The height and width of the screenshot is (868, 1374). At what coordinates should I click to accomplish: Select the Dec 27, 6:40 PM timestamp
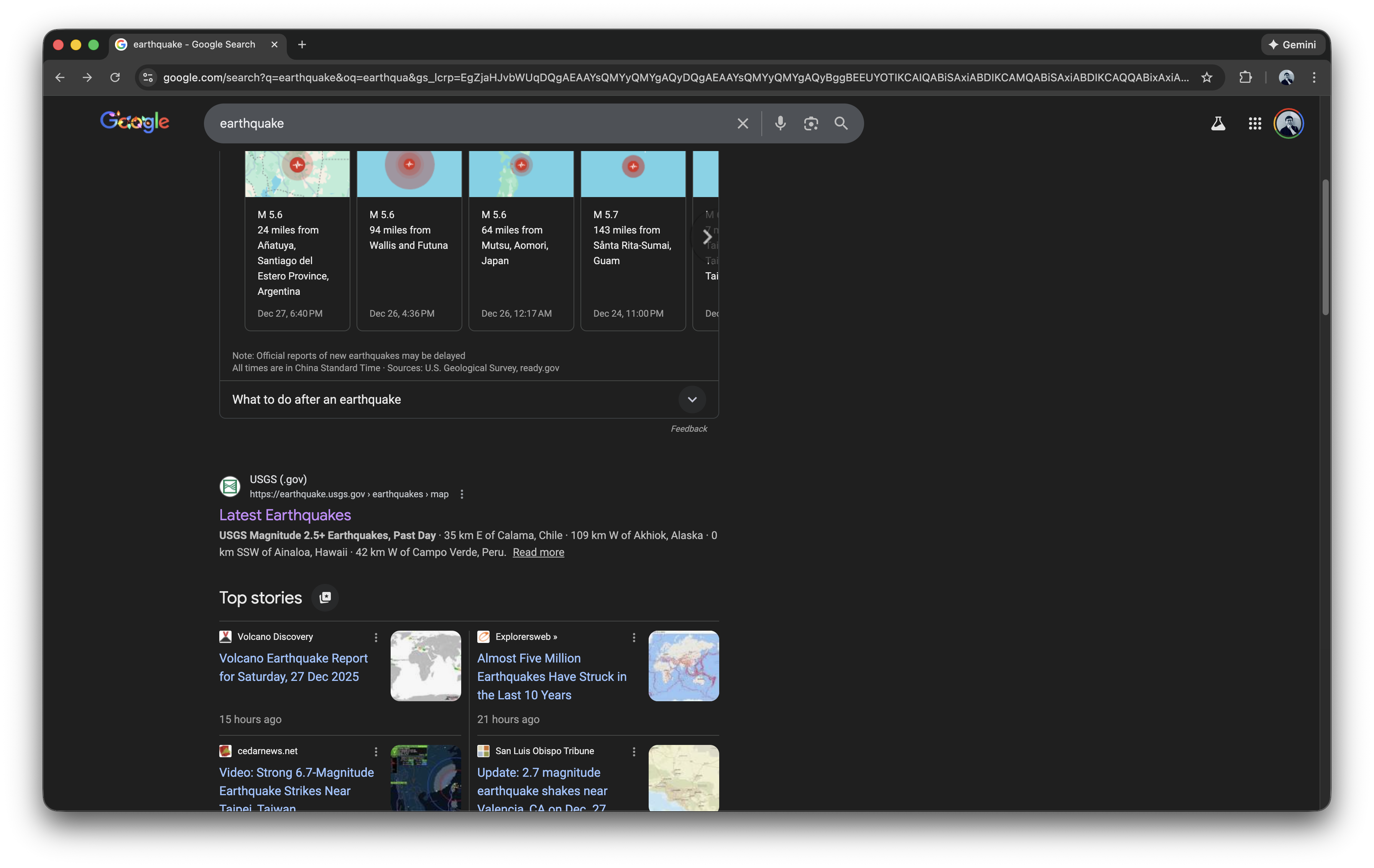click(290, 313)
